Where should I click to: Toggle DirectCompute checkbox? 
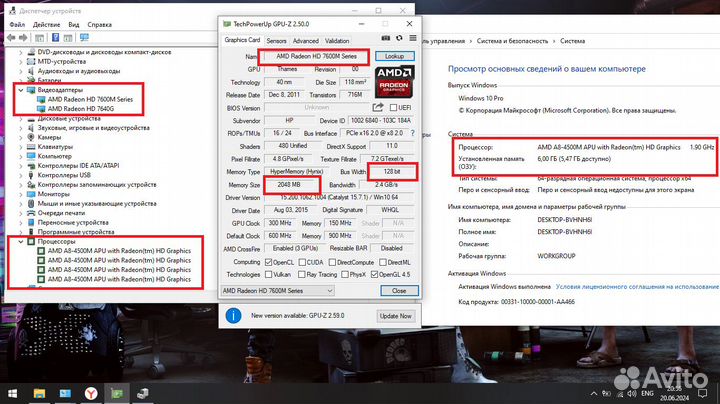pyautogui.click(x=332, y=262)
